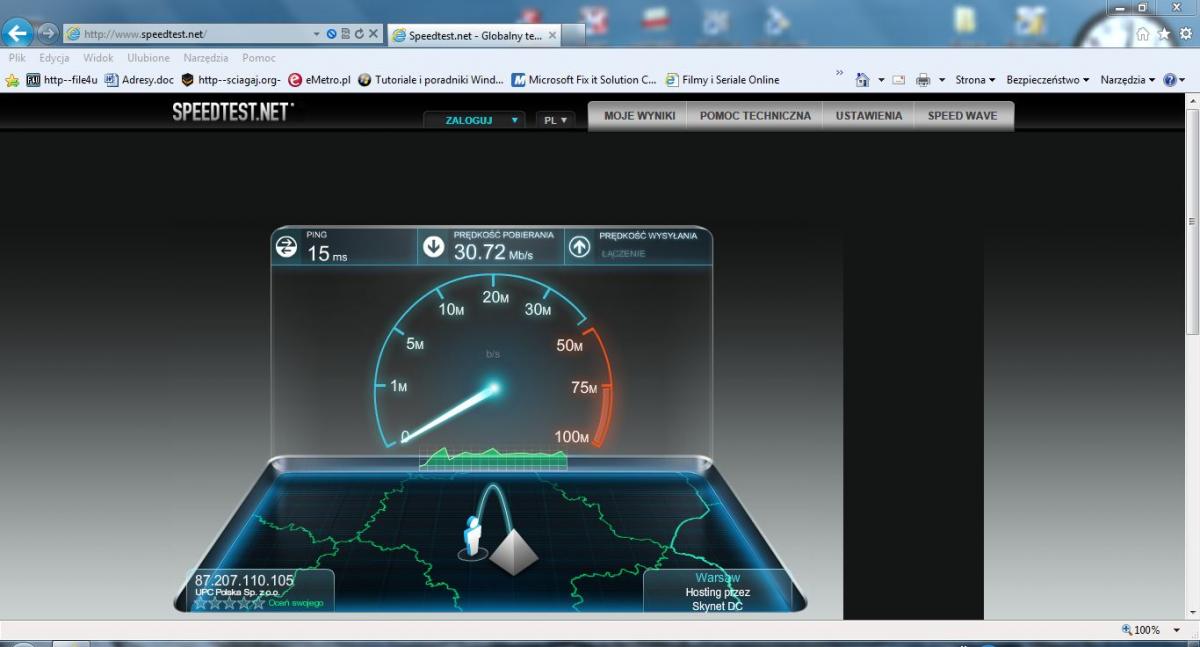Click the 'Oceń swojego' rating link
This screenshot has height=647, width=1200.
296,603
